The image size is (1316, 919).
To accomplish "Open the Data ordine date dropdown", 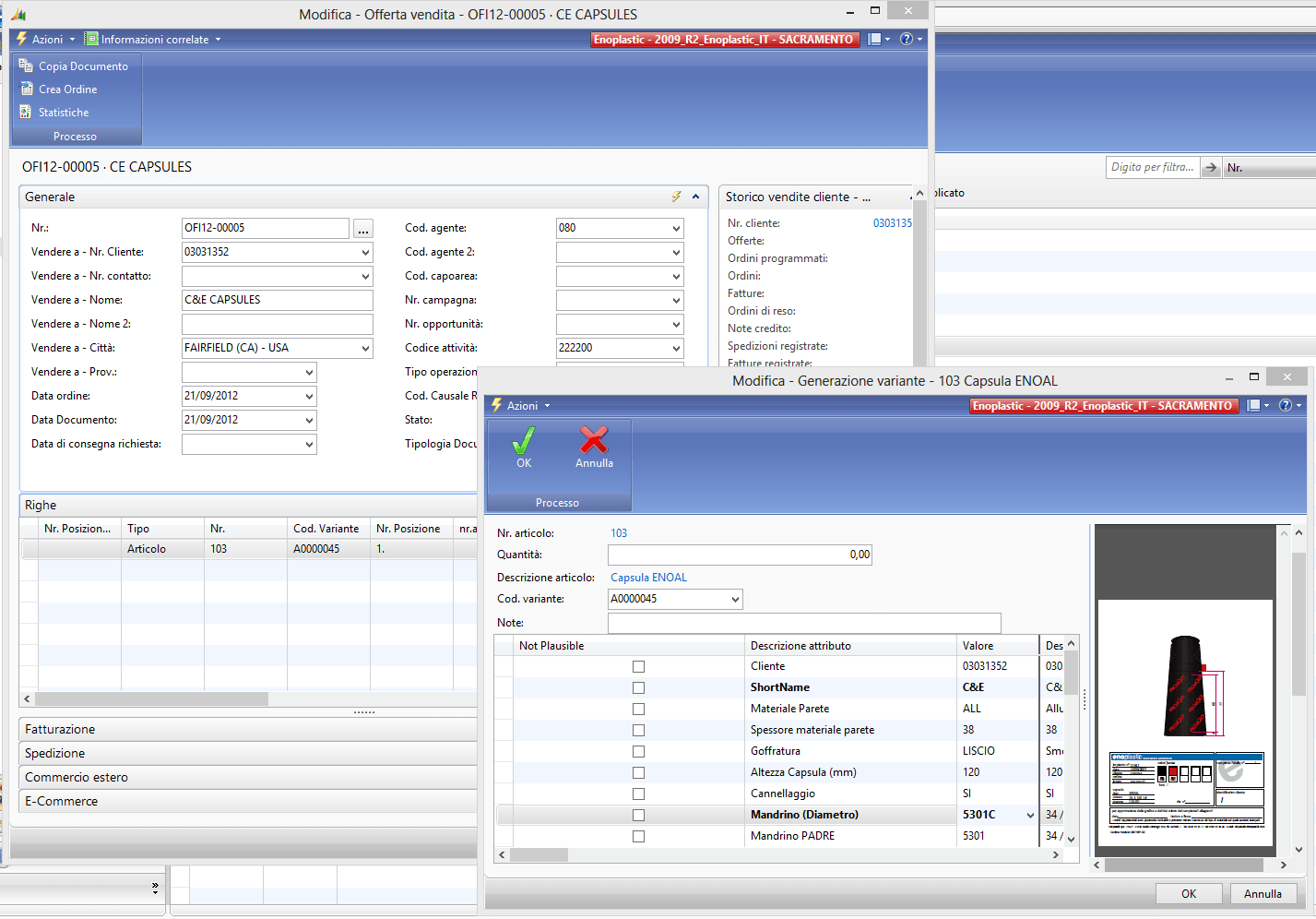I will pyautogui.click(x=309, y=397).
